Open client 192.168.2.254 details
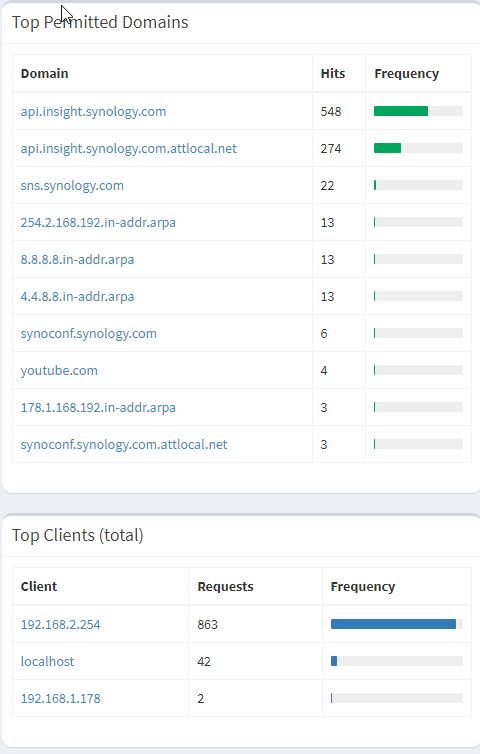480x754 pixels. point(61,624)
